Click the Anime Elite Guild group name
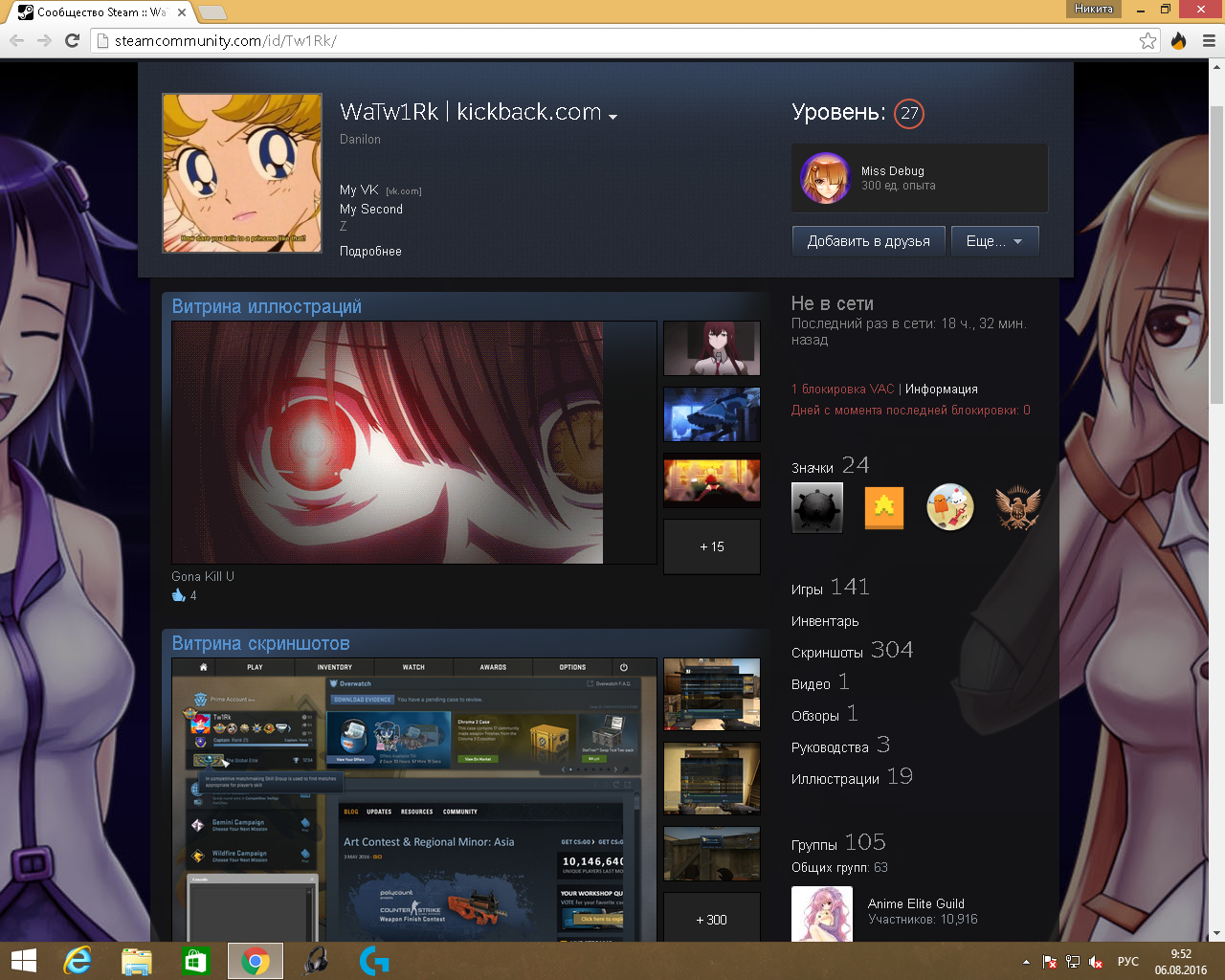This screenshot has width=1225, height=980. (x=916, y=903)
